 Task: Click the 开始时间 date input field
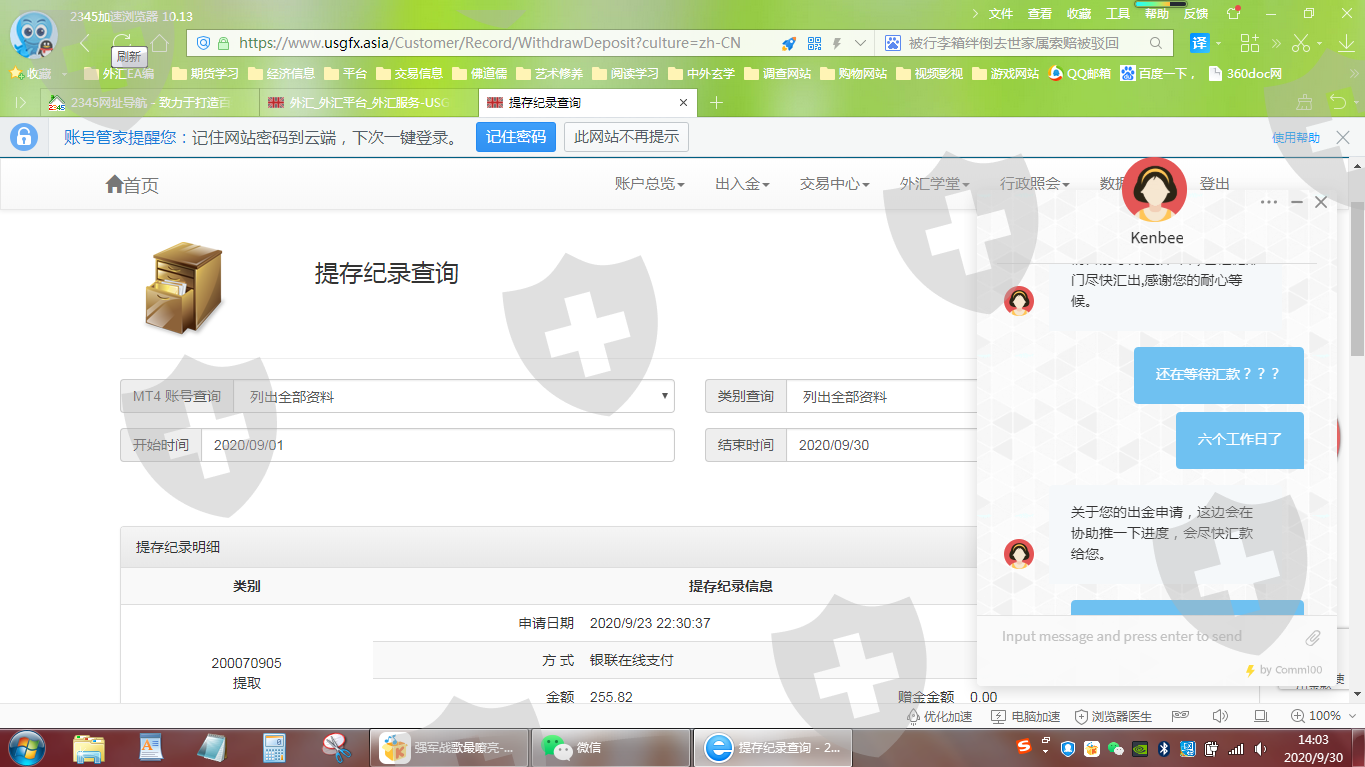point(437,445)
